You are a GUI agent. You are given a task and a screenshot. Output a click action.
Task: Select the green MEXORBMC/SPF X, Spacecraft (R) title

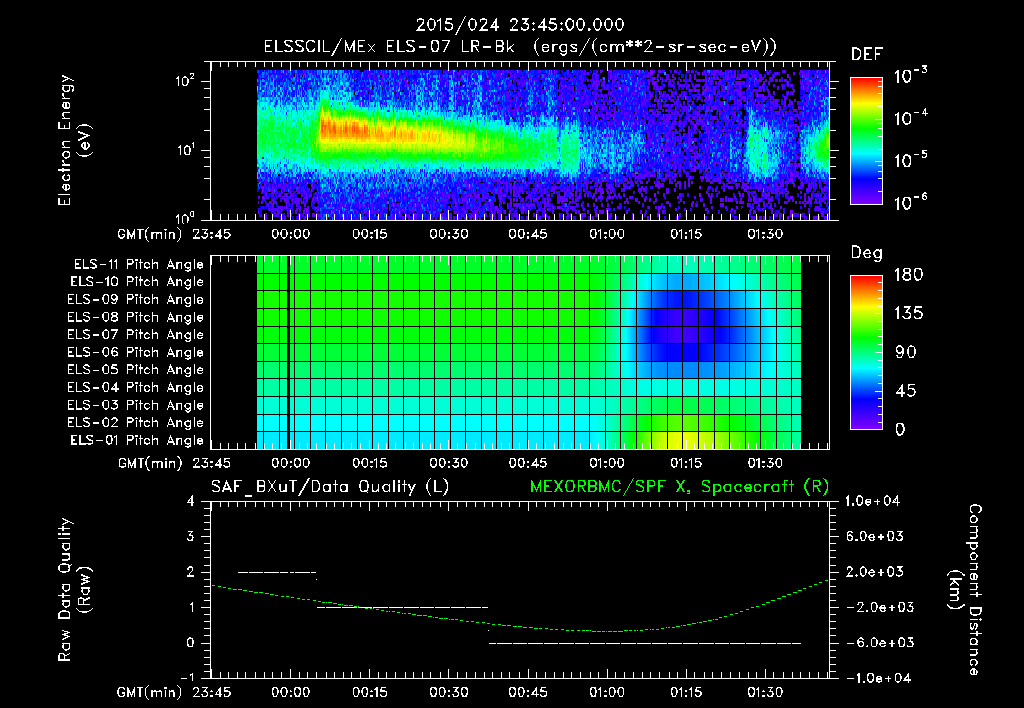point(679,487)
